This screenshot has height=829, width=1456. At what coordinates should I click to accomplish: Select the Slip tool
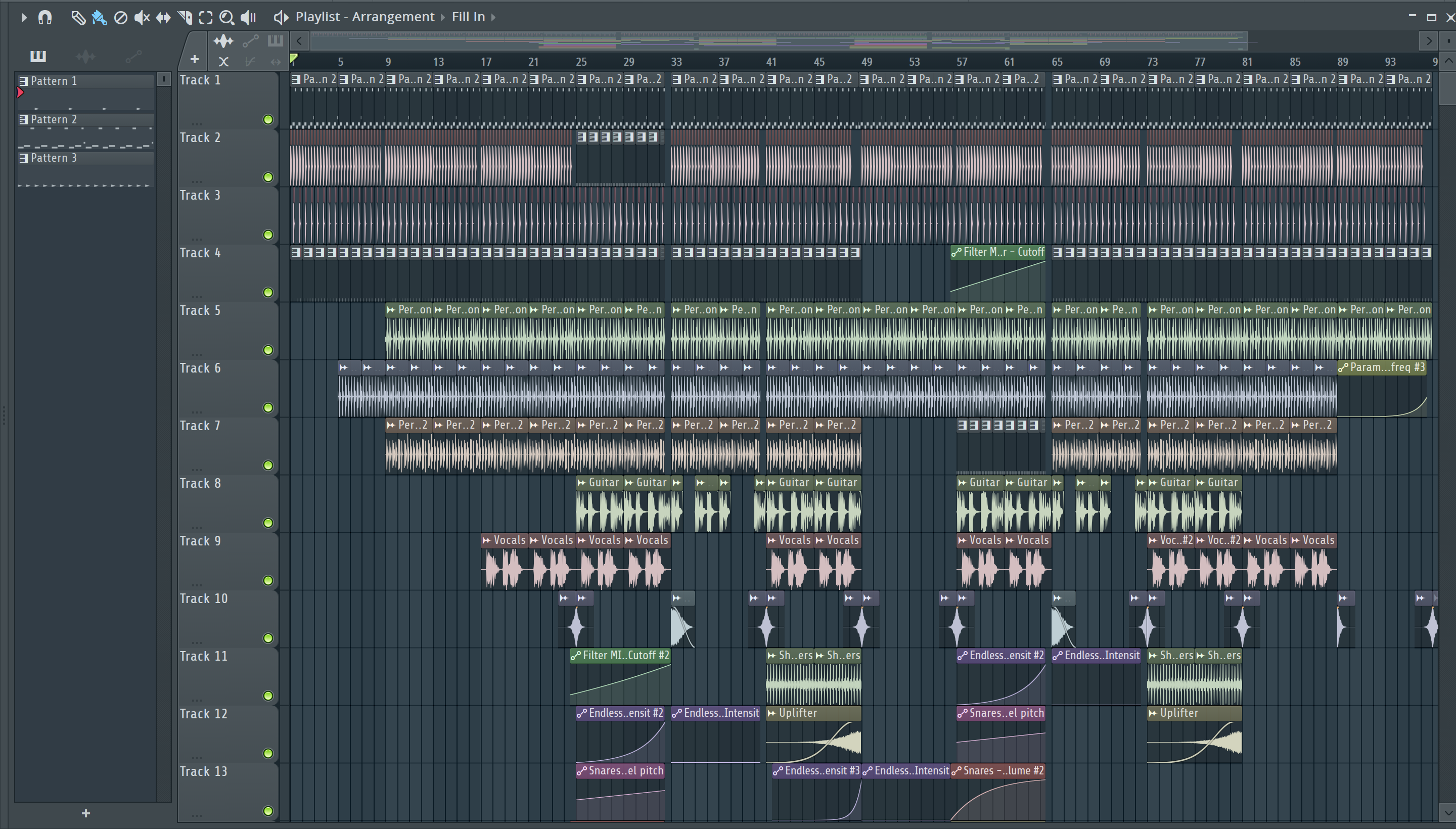coord(163,18)
